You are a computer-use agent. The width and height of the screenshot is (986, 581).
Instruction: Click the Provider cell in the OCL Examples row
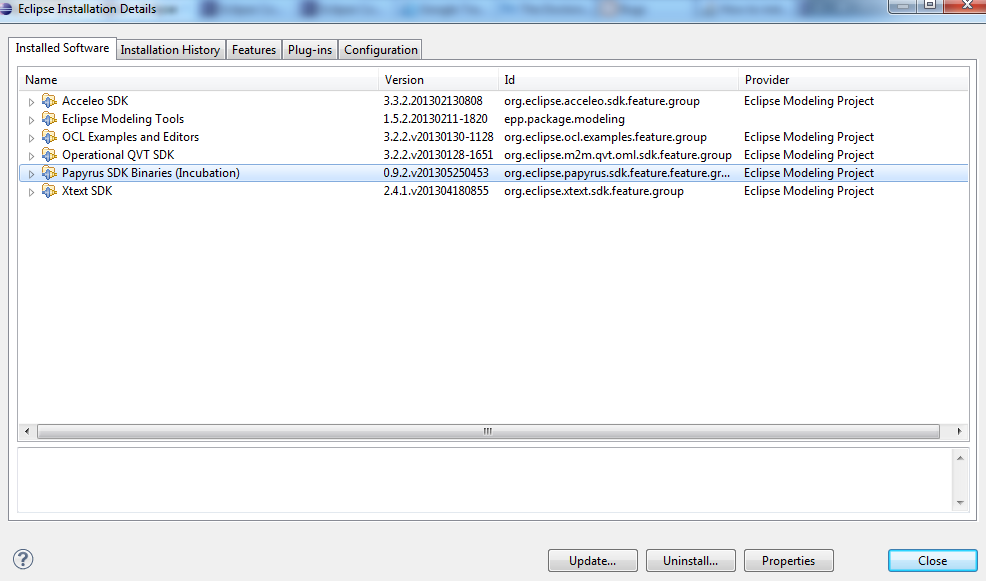(809, 137)
